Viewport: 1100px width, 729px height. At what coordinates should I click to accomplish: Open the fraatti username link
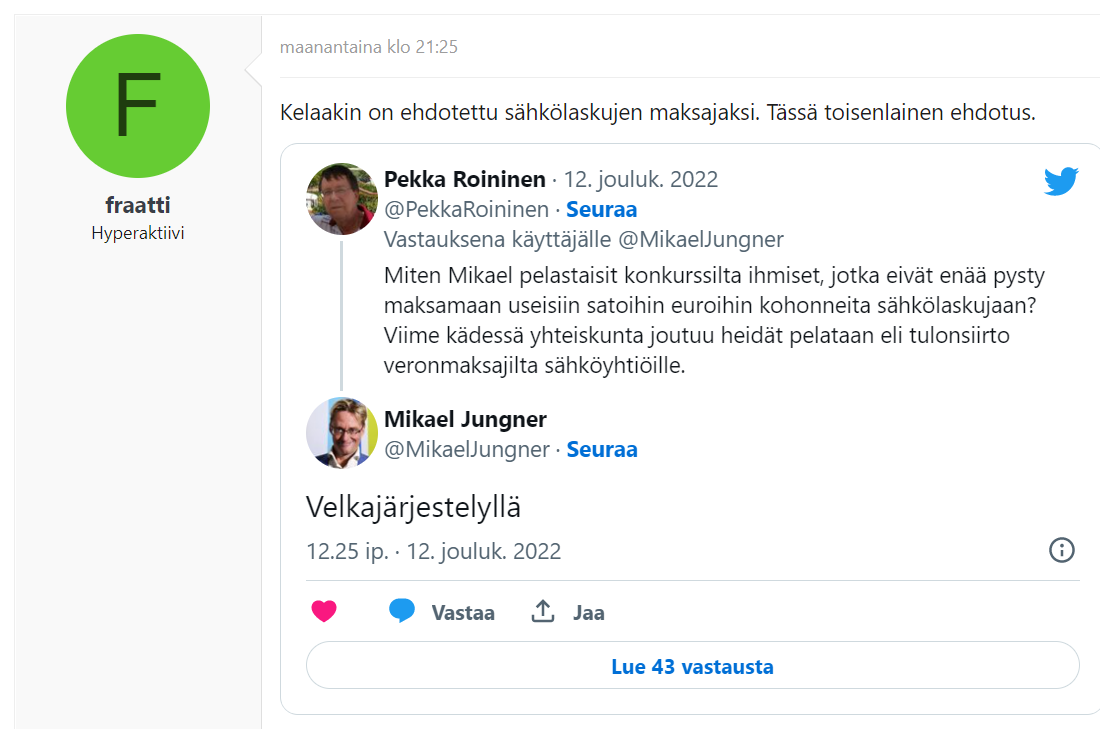[138, 205]
